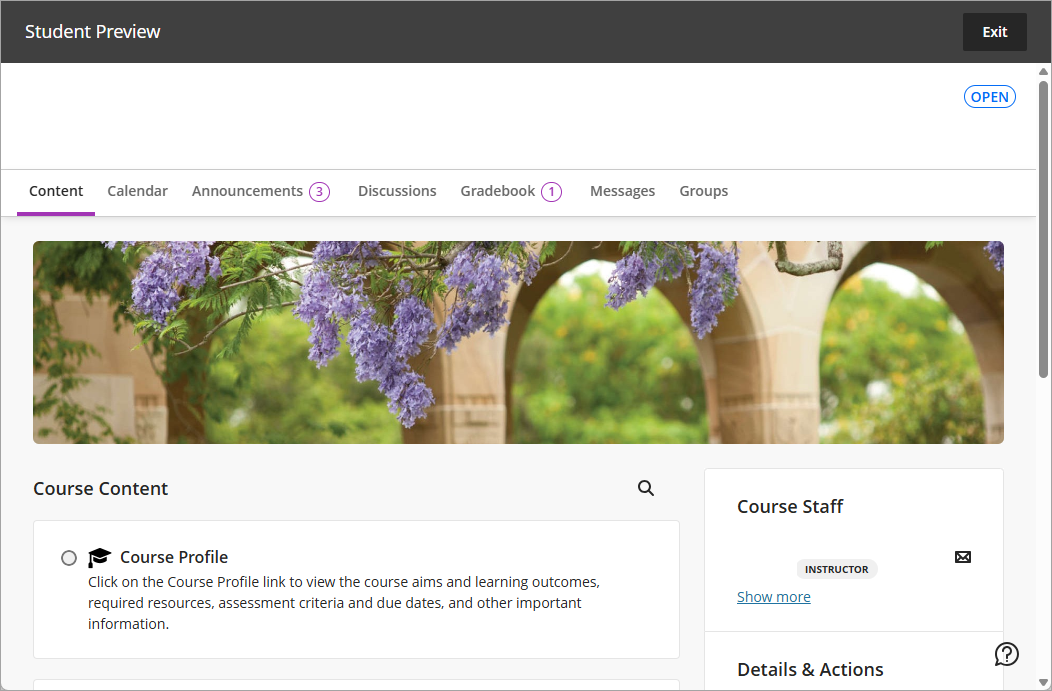Screen dimensions: 1052x691
Task: Open the Discussions tab
Action: point(397,191)
